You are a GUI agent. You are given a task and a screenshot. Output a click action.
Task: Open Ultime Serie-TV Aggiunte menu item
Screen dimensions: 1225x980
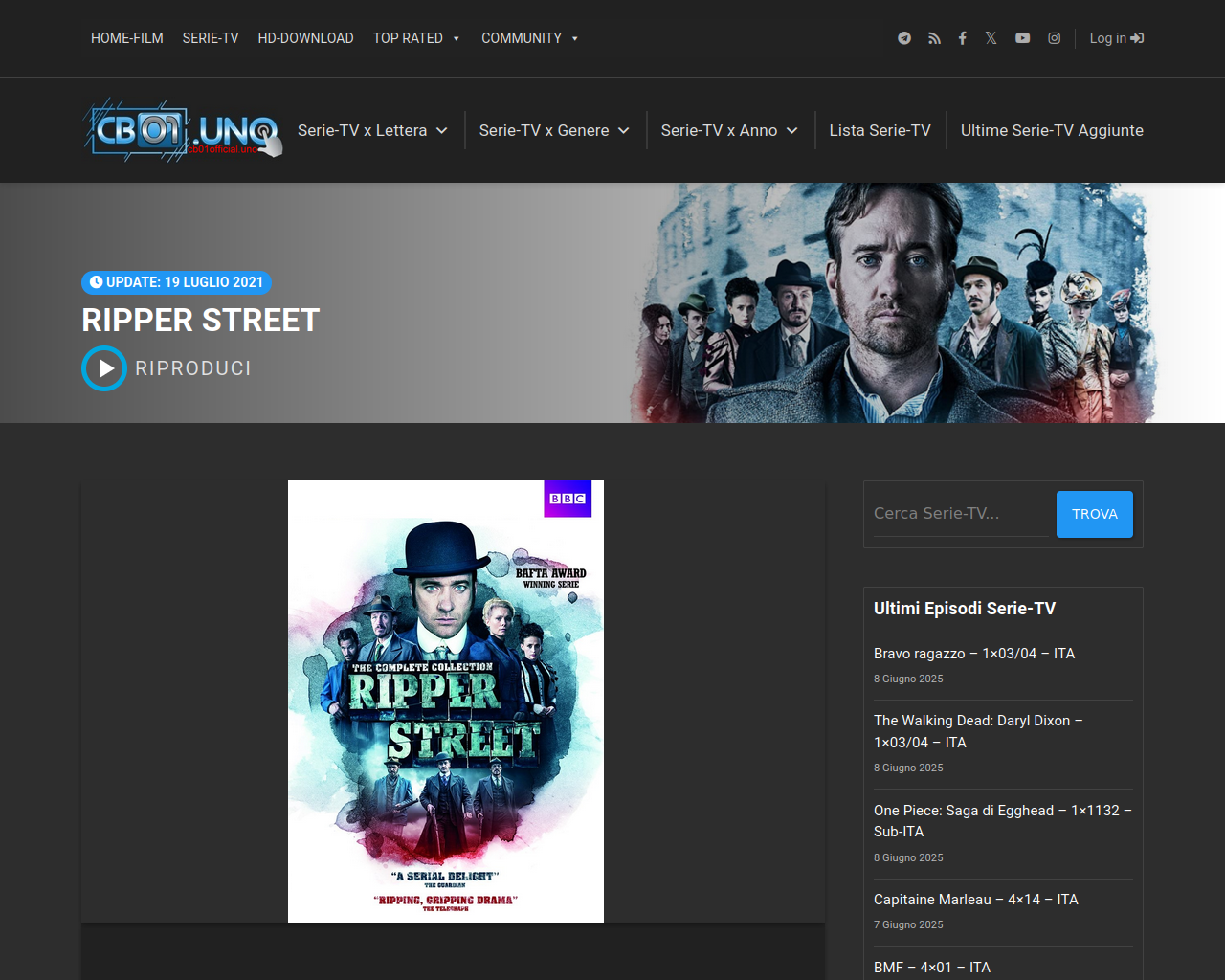point(1052,130)
